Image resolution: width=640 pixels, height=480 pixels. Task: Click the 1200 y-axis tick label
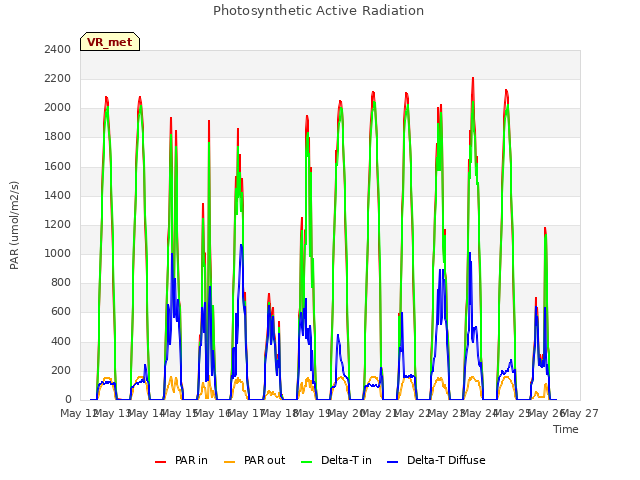pyautogui.click(x=58, y=224)
